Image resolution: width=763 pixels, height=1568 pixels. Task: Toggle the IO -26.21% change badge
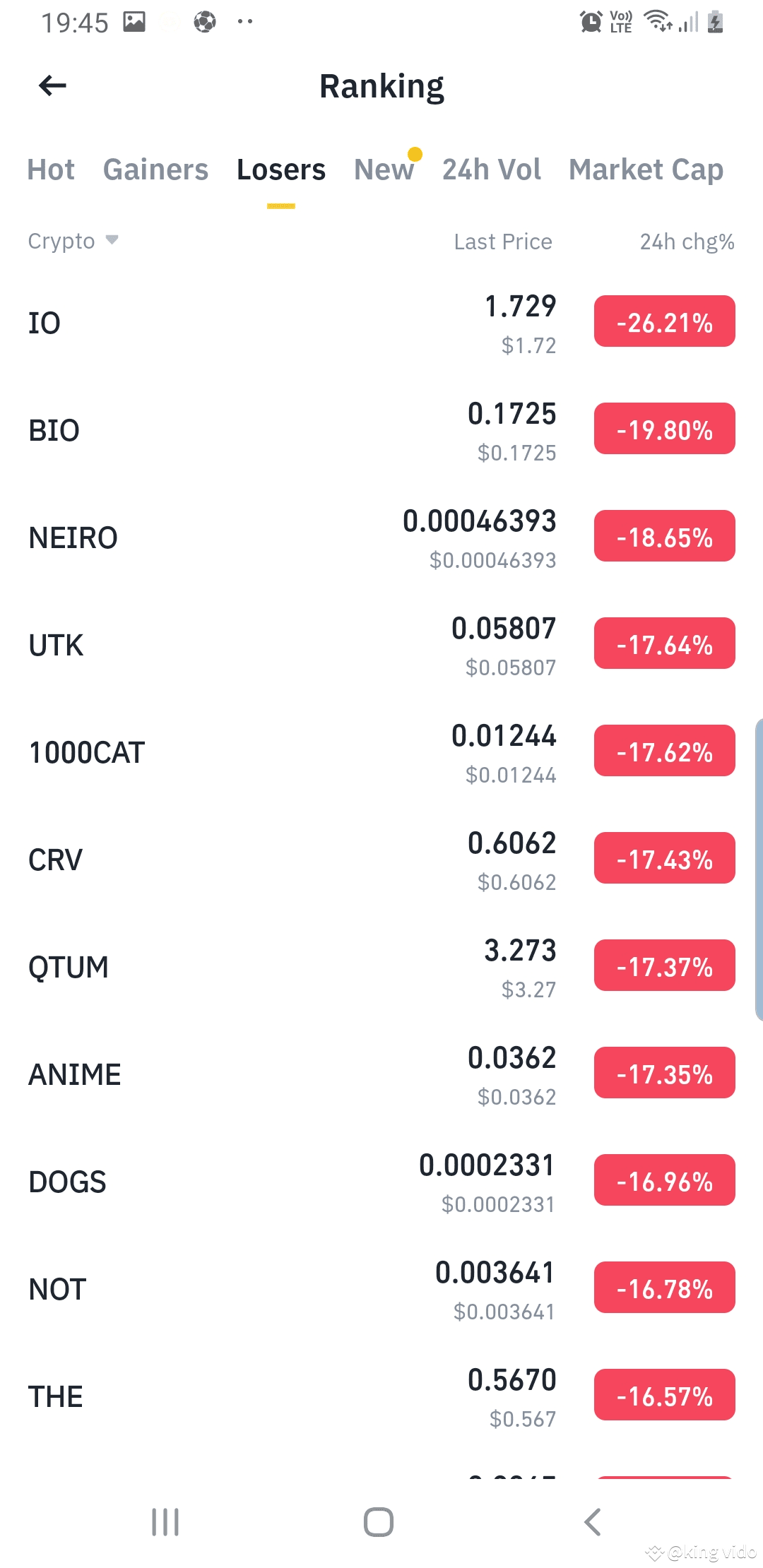665,321
